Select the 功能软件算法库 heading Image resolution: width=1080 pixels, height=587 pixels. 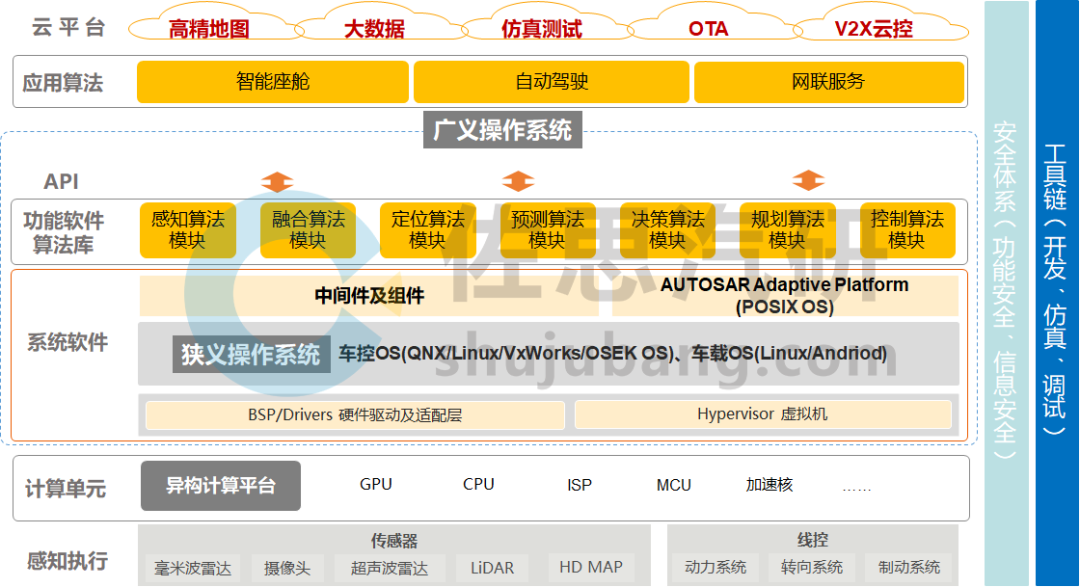[x=63, y=232]
